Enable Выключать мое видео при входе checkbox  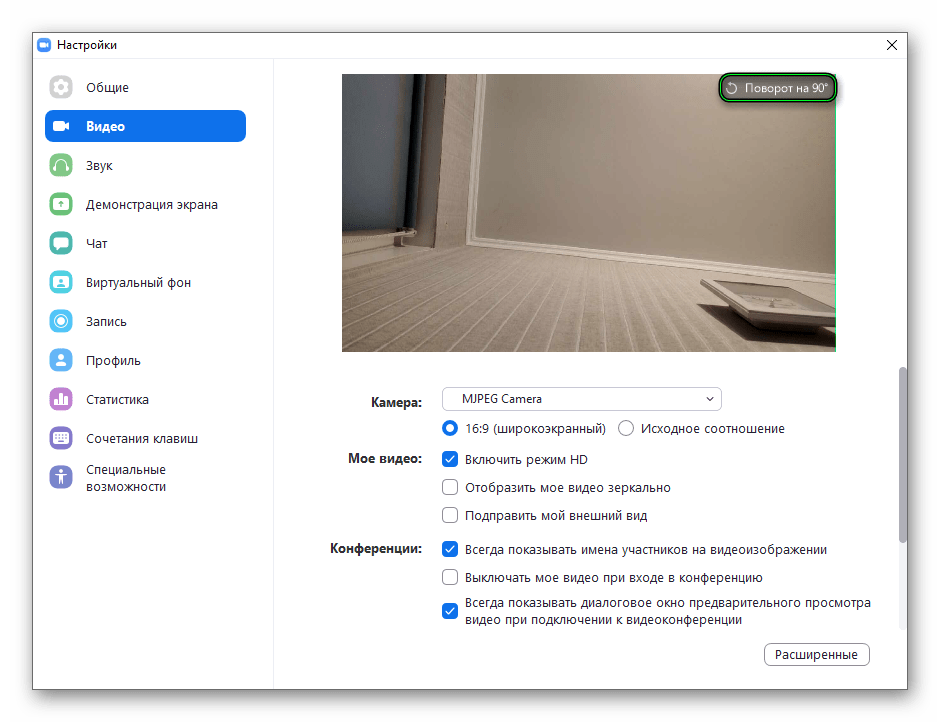tap(450, 578)
